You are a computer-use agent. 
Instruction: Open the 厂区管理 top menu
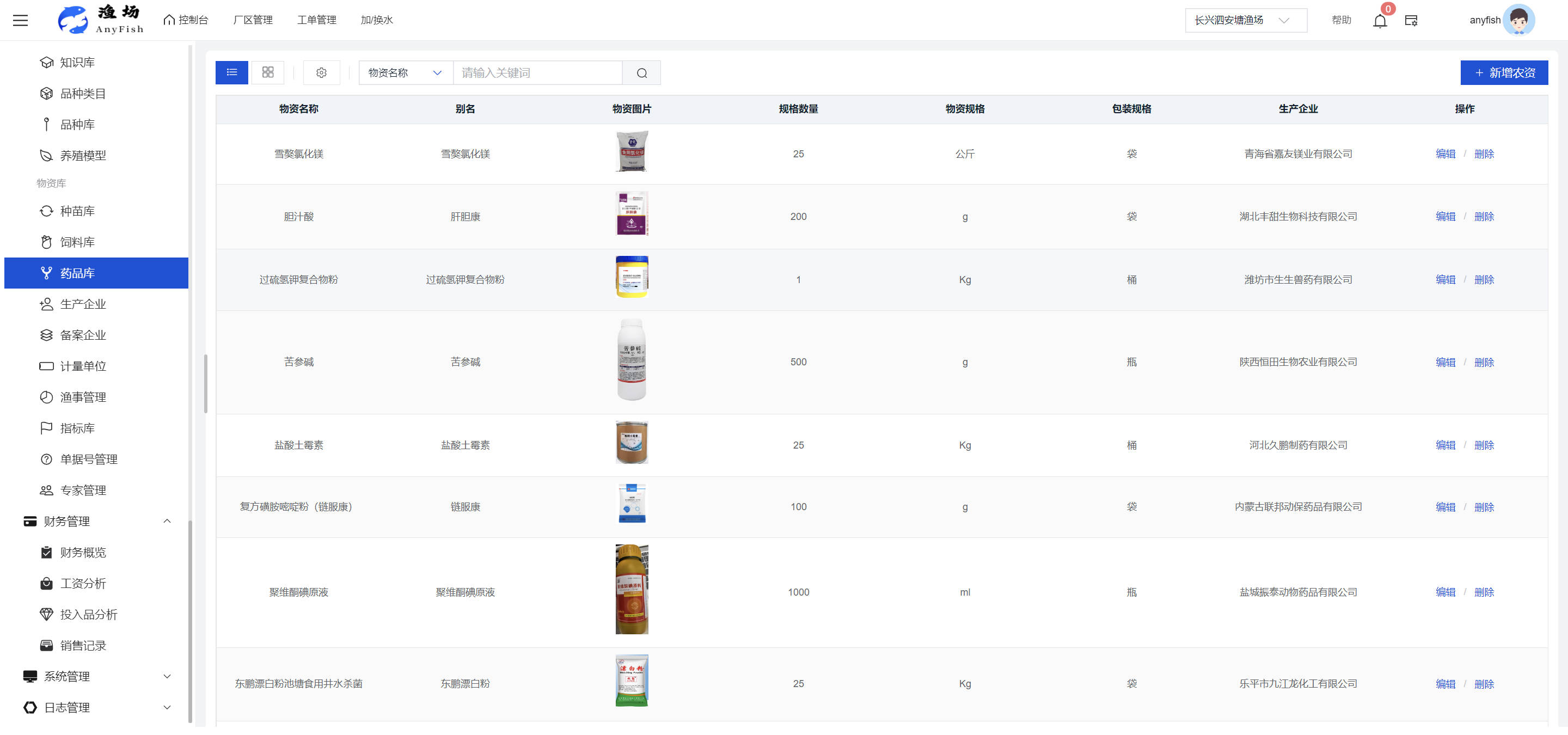[253, 20]
